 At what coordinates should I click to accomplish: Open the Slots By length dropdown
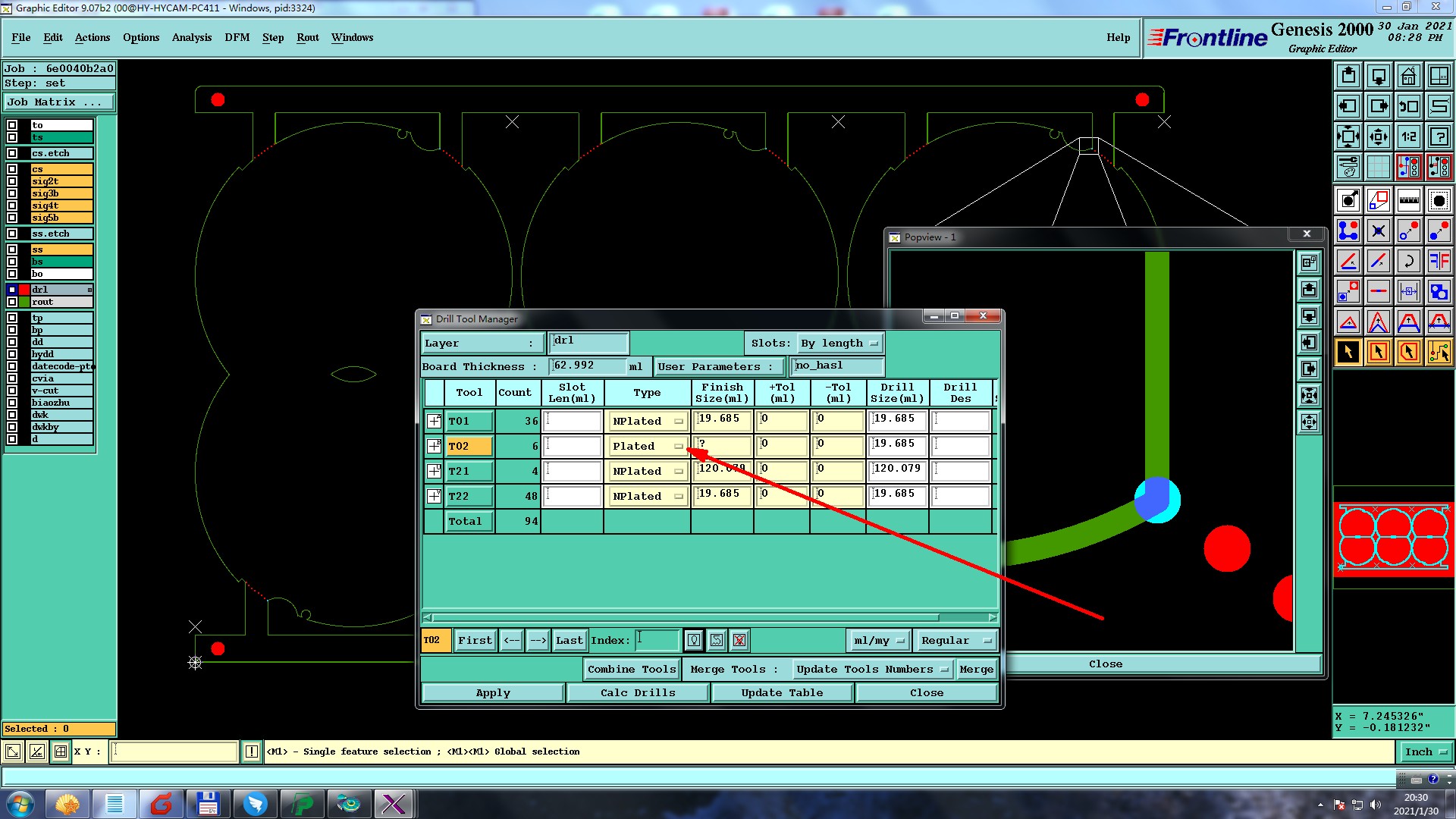[x=839, y=344]
